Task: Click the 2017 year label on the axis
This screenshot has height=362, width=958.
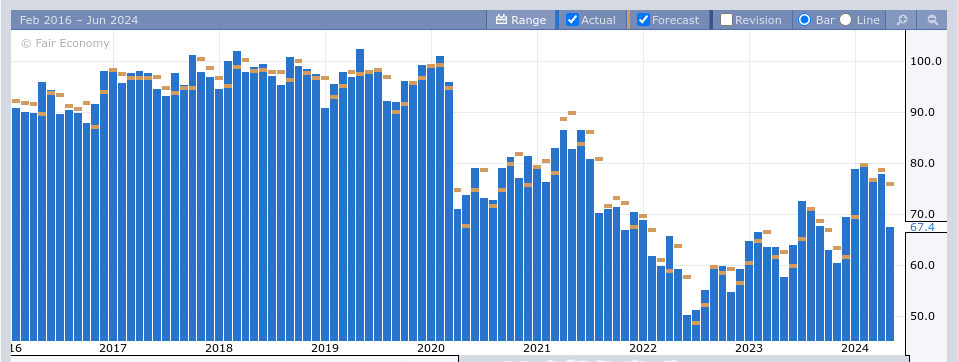Action: [112, 348]
